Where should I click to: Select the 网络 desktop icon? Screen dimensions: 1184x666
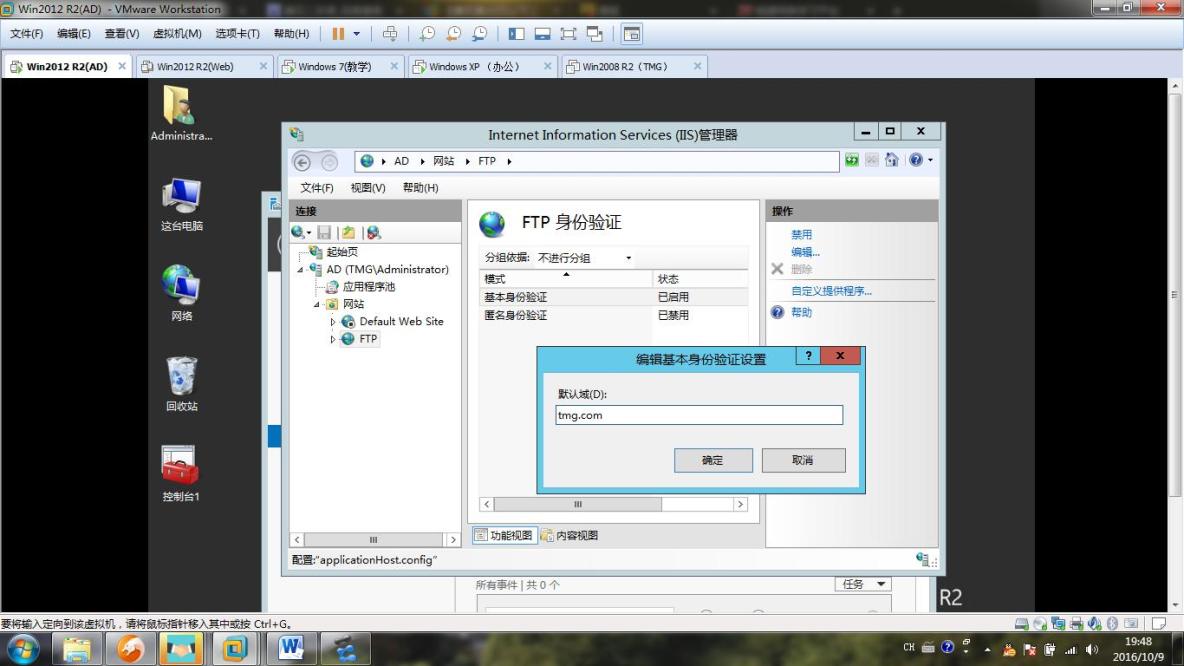pyautogui.click(x=181, y=293)
